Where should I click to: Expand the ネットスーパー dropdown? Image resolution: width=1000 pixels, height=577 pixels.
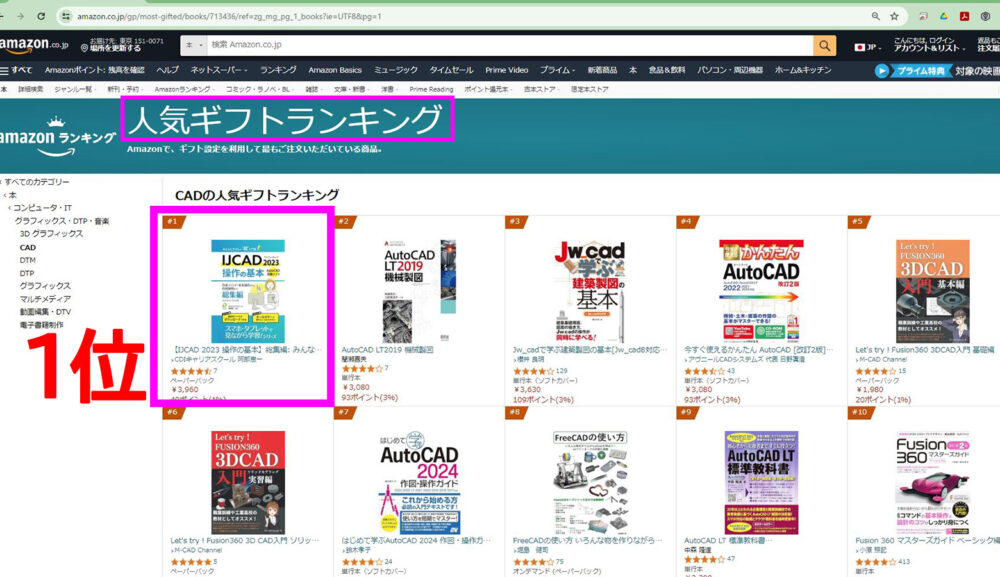218,70
